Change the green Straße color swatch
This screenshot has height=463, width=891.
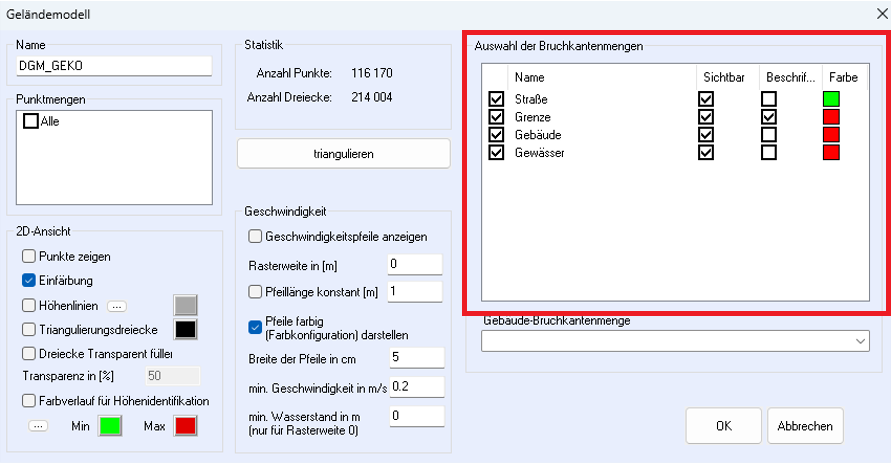point(831,99)
